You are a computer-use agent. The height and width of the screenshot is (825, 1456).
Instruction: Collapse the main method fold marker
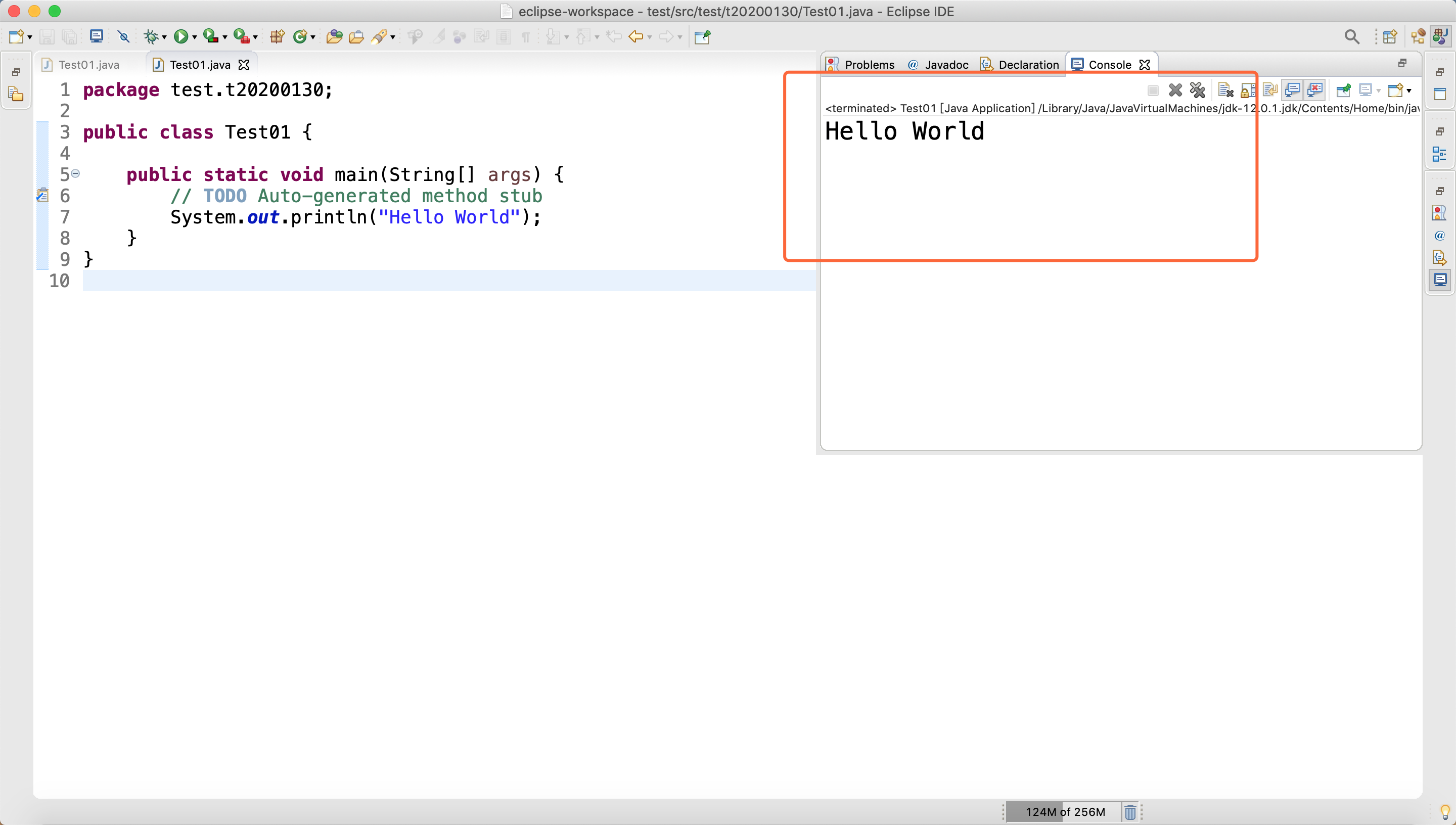[x=75, y=174]
